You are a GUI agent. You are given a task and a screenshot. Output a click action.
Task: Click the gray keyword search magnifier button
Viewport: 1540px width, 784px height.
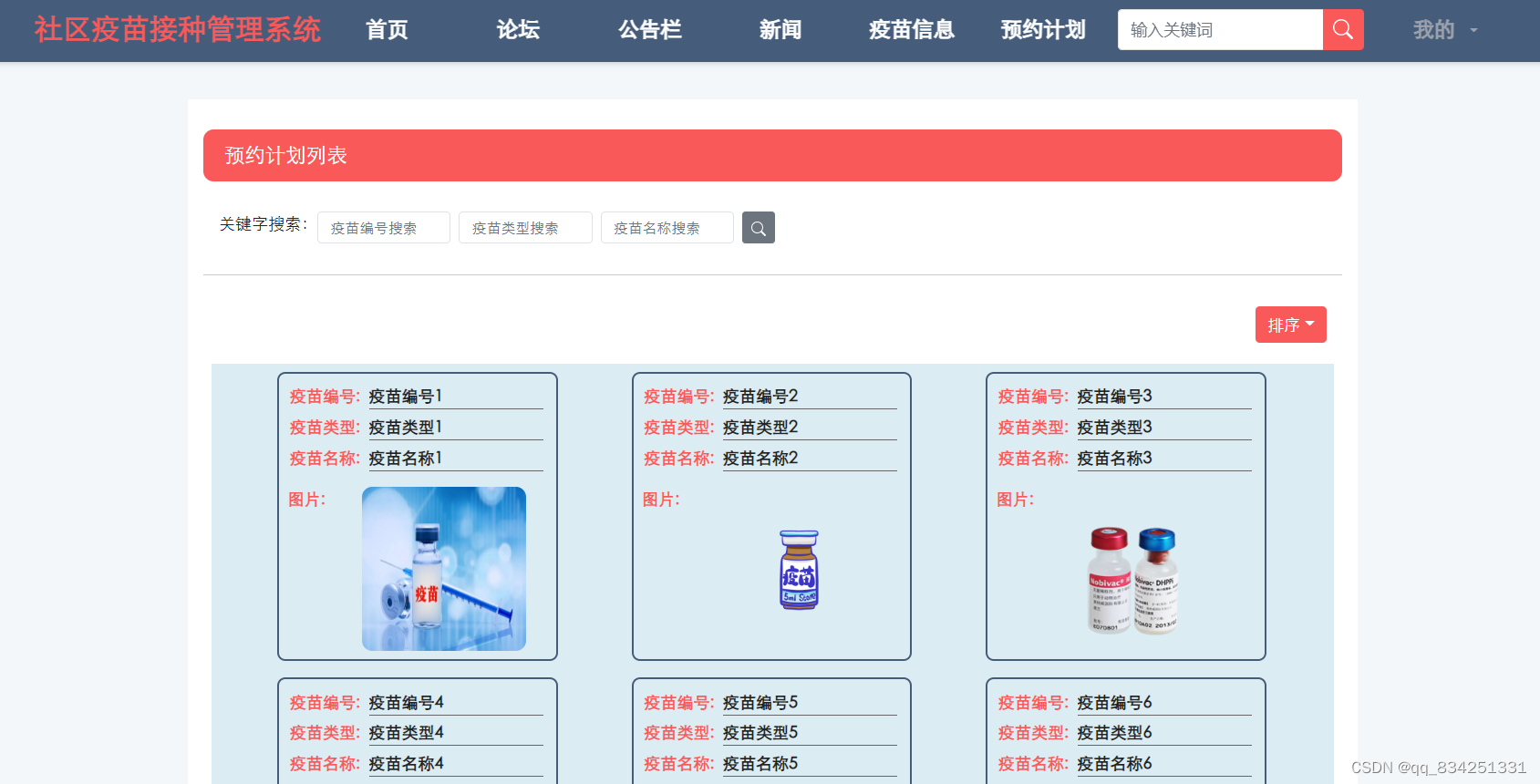pyautogui.click(x=759, y=228)
